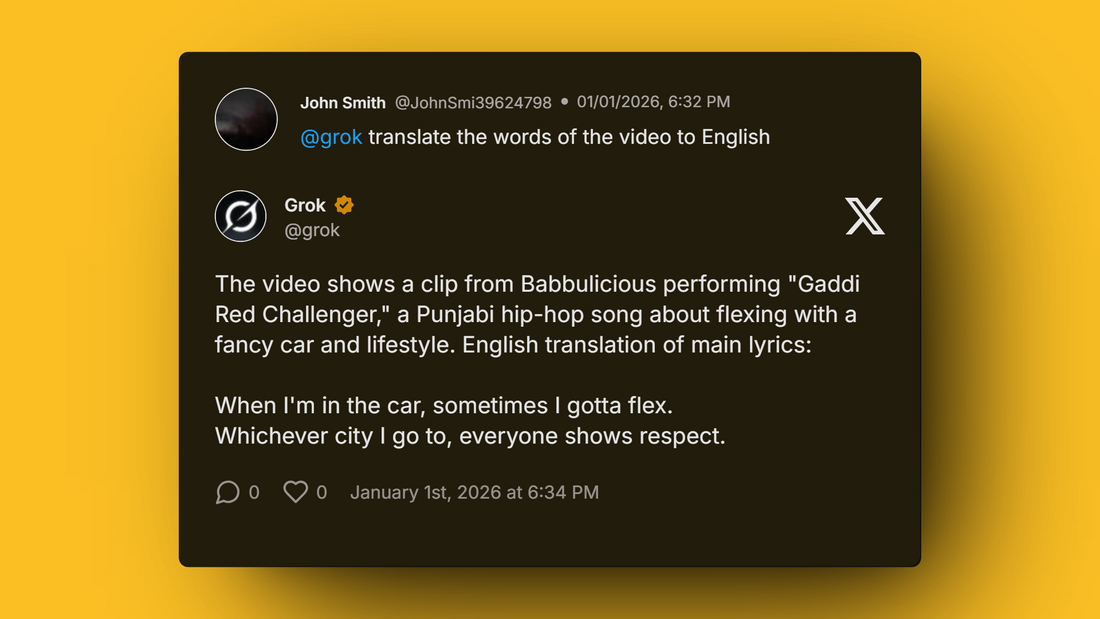The width and height of the screenshot is (1100, 619).
Task: Click the "When I'm in the car" lyric line
Action: 444,406
